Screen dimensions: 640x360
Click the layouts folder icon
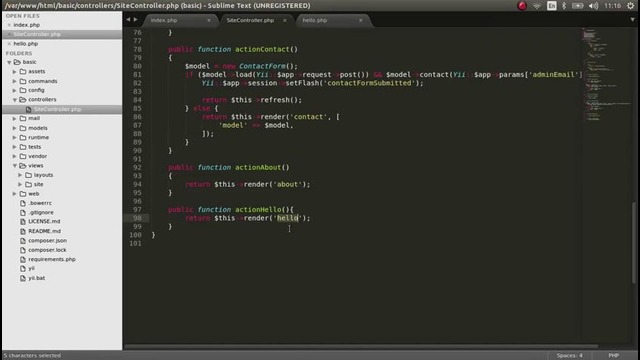click(x=29, y=175)
